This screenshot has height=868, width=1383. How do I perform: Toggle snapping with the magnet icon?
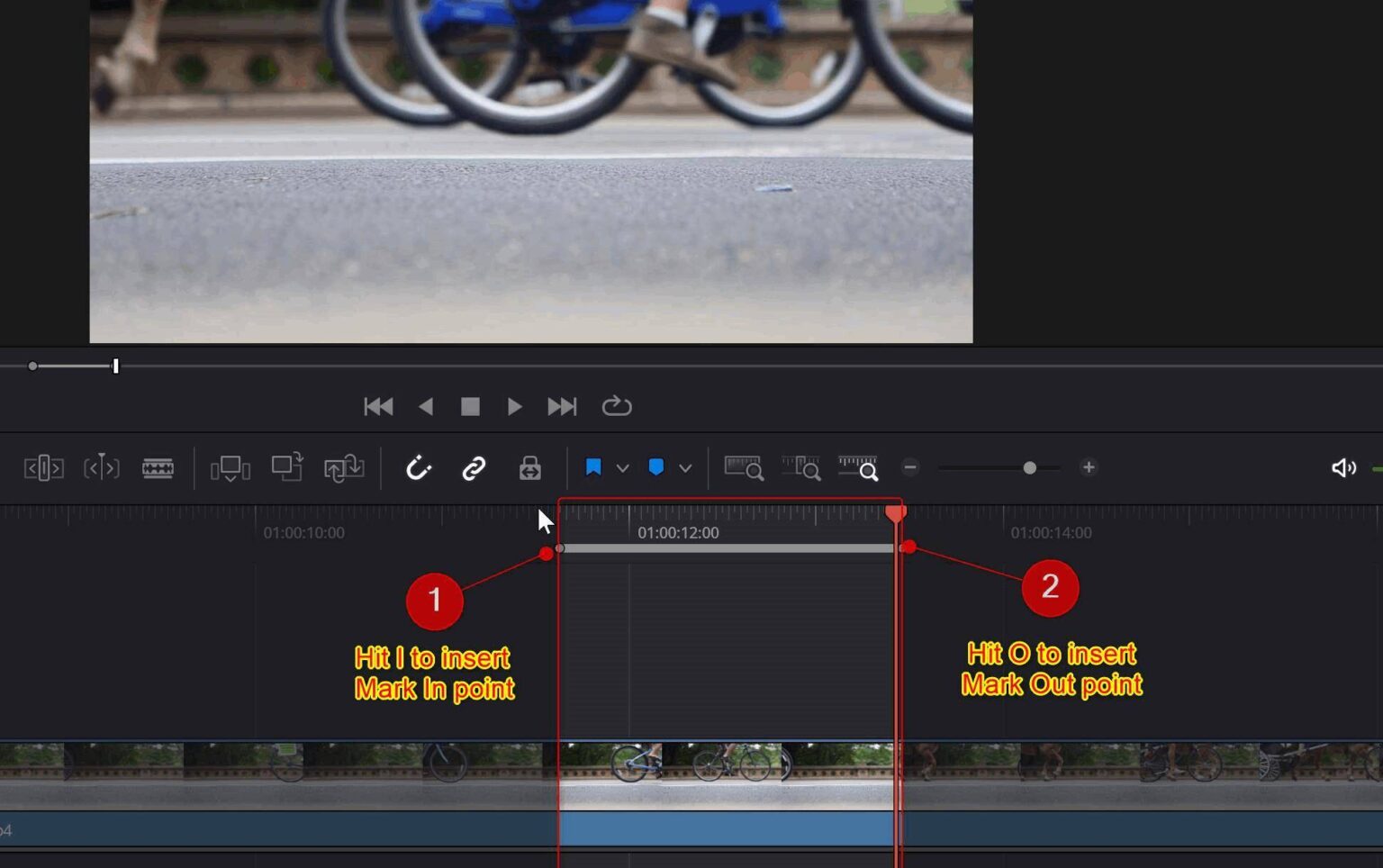419,467
